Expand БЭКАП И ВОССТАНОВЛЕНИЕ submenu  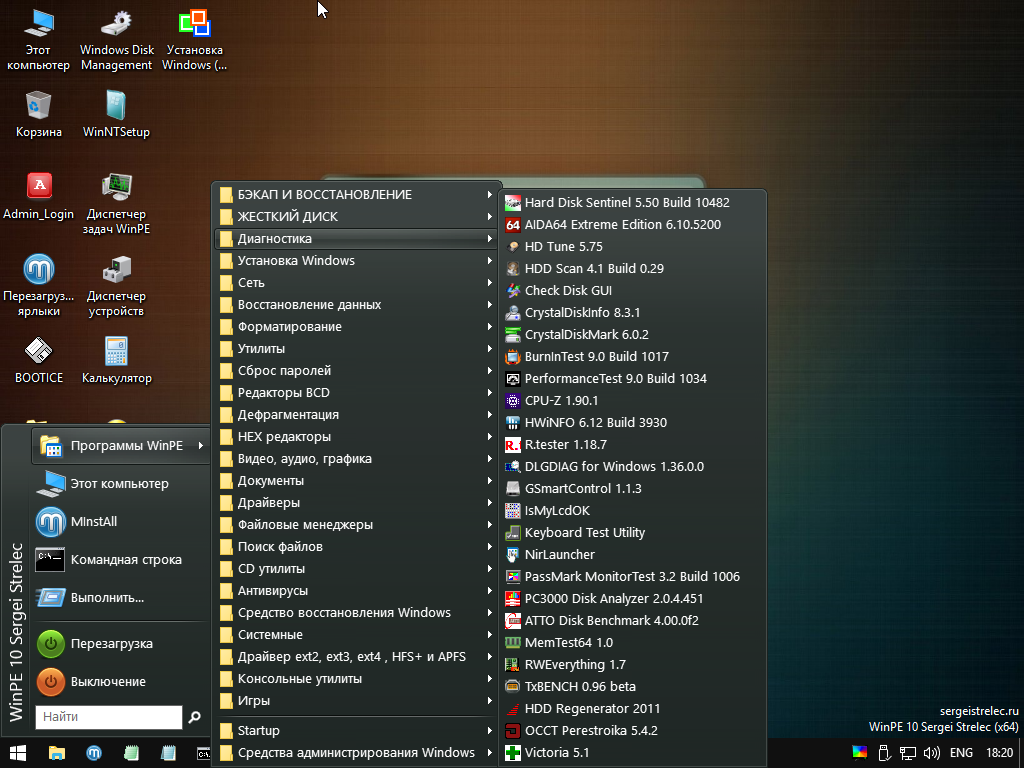pyautogui.click(x=357, y=195)
